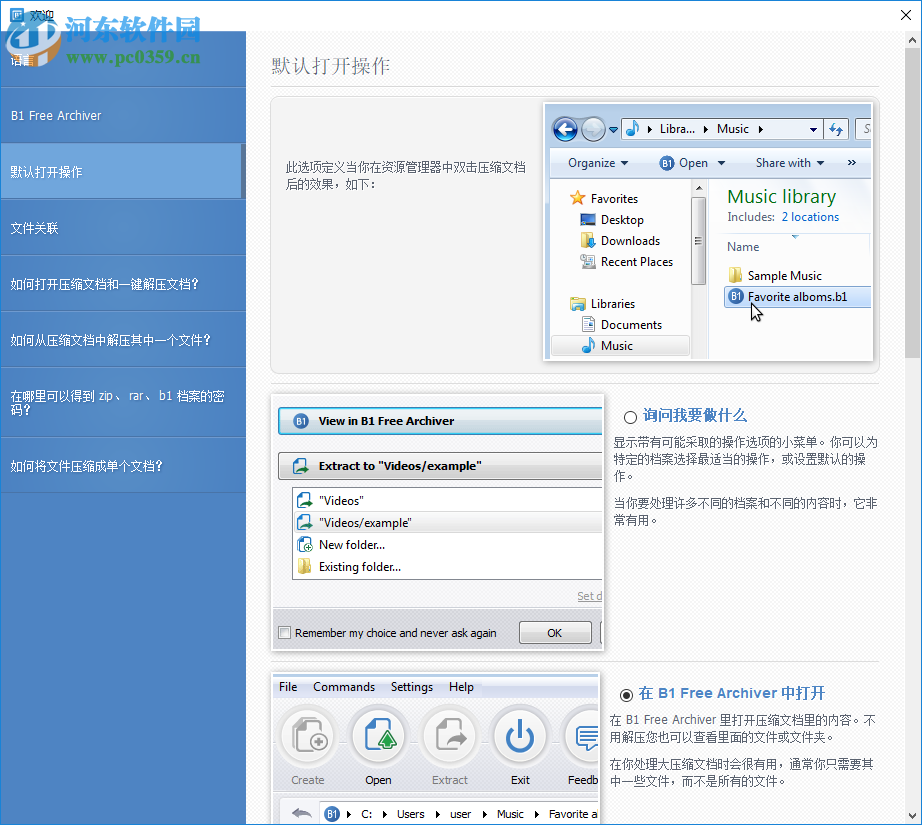This screenshot has width=922, height=825.
Task: Click the New folder icon in extraction list
Action: pyautogui.click(x=306, y=544)
